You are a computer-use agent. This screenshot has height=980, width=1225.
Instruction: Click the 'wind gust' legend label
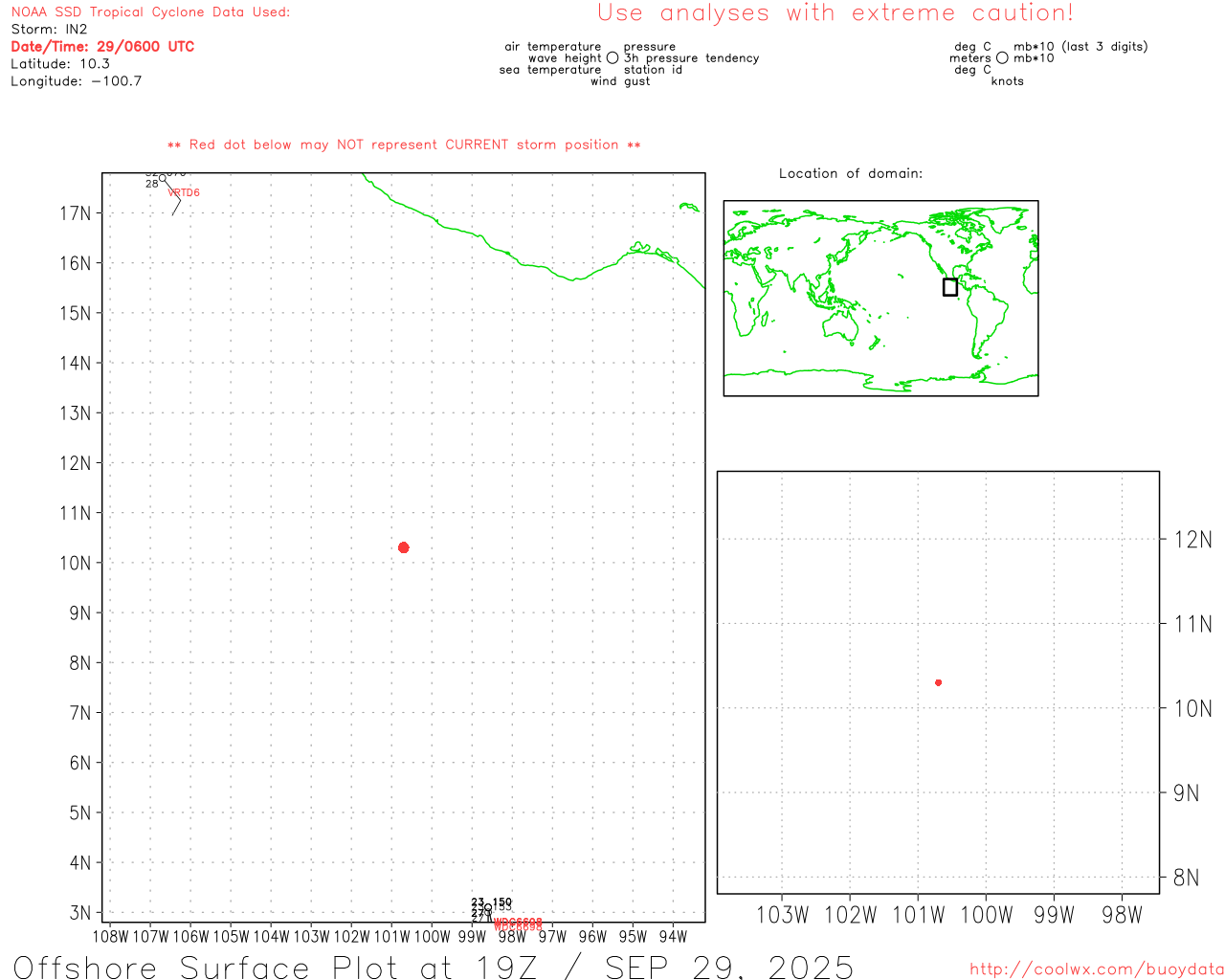click(620, 81)
